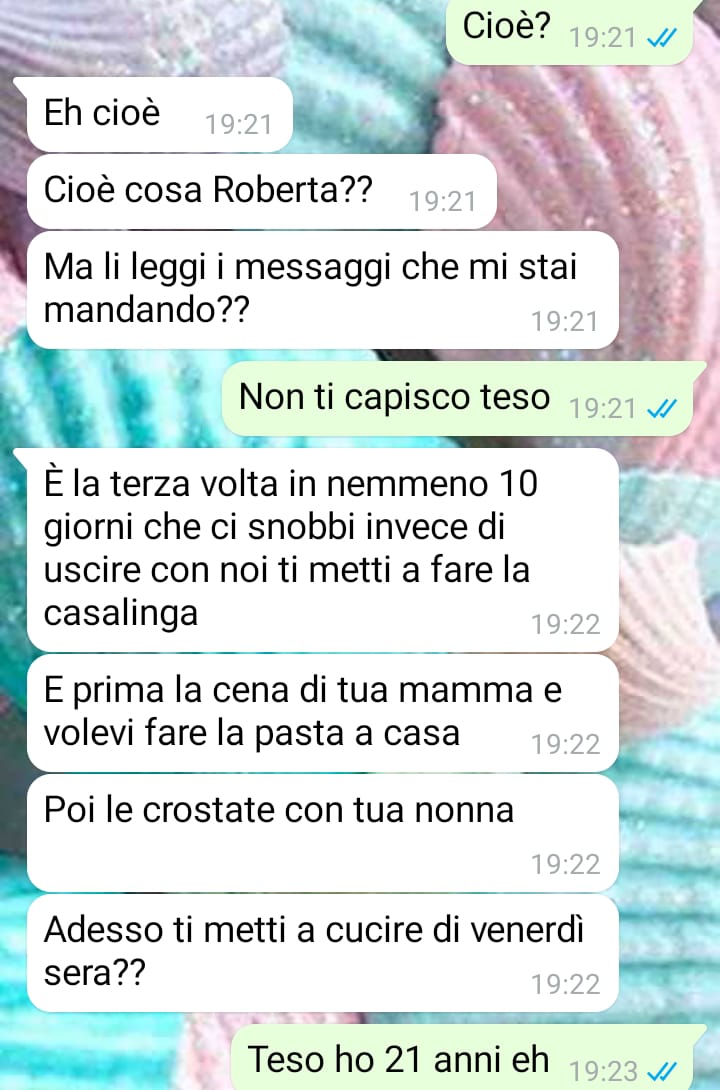
Task: Select message about 'terza volta in nemmeno 10 giorni'
Action: point(322,550)
